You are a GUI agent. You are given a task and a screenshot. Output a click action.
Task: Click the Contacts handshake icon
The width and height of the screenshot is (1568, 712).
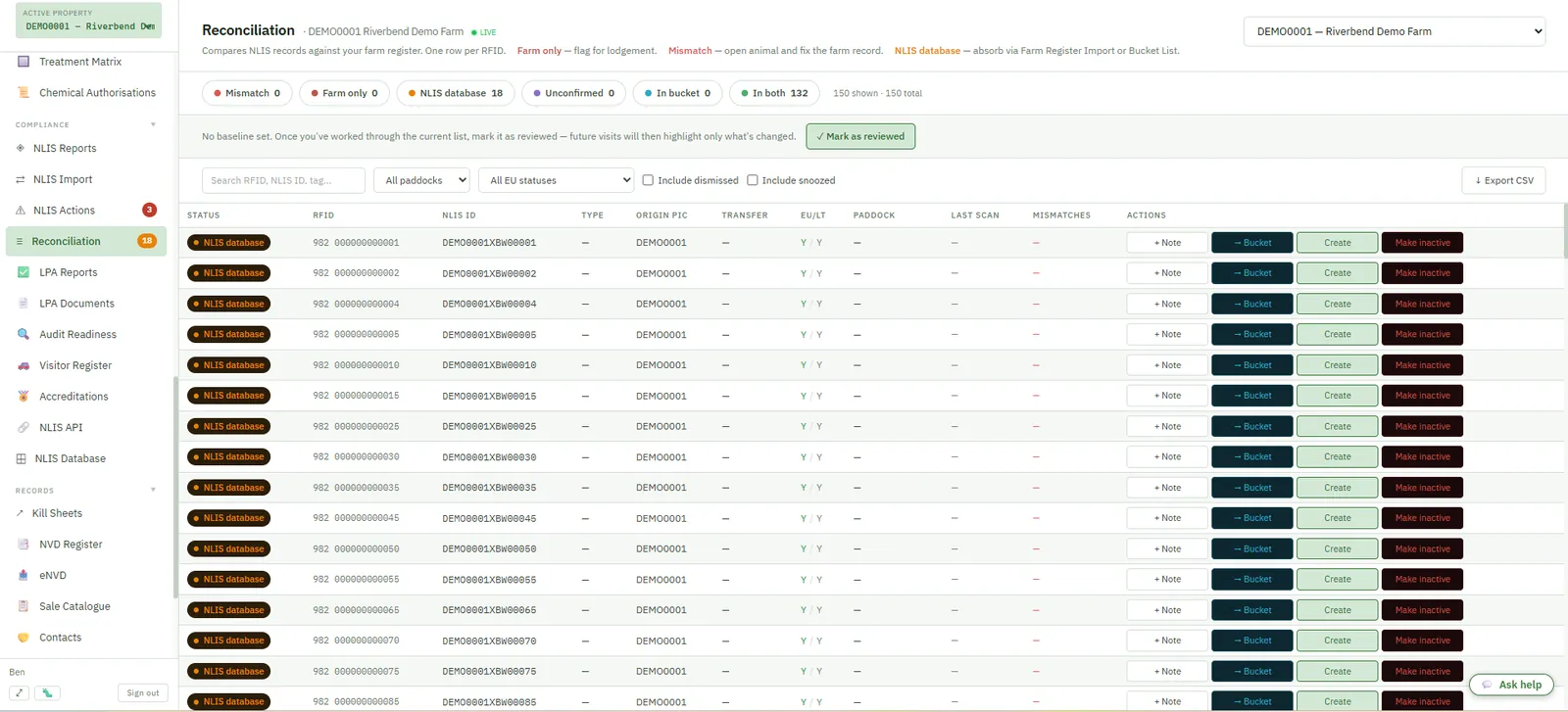(x=24, y=638)
